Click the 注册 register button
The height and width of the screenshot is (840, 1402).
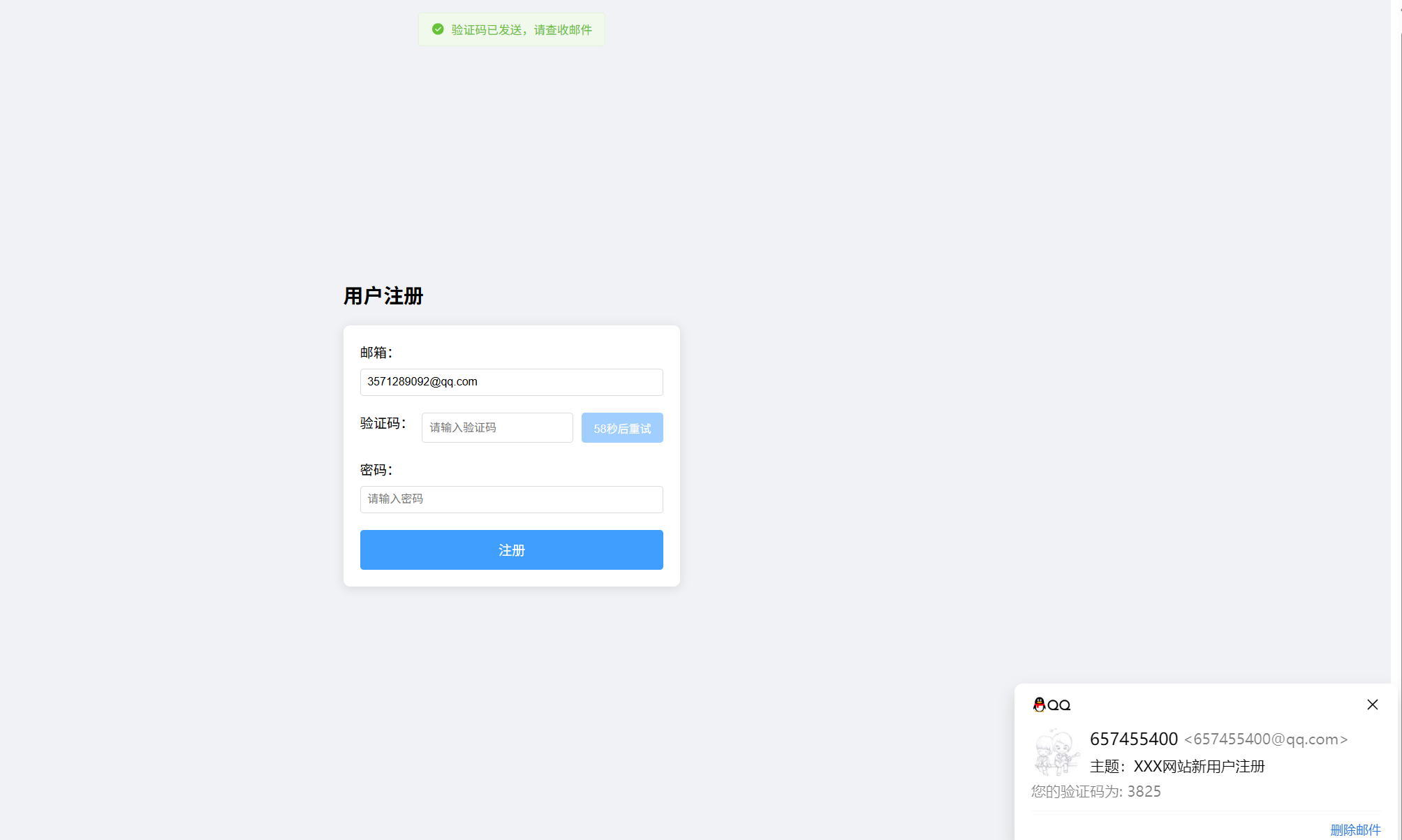point(511,550)
